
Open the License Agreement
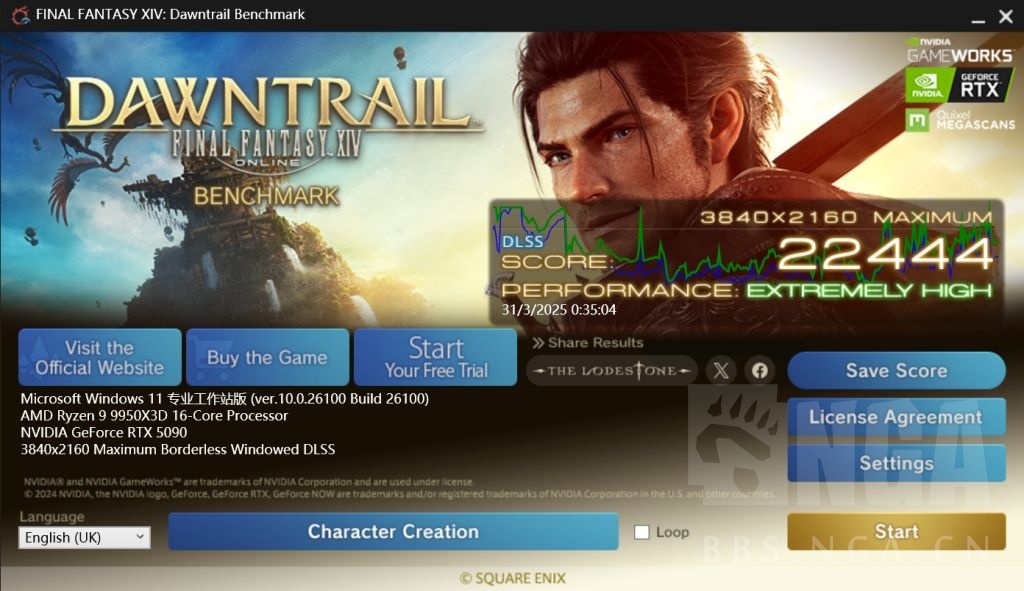click(896, 417)
